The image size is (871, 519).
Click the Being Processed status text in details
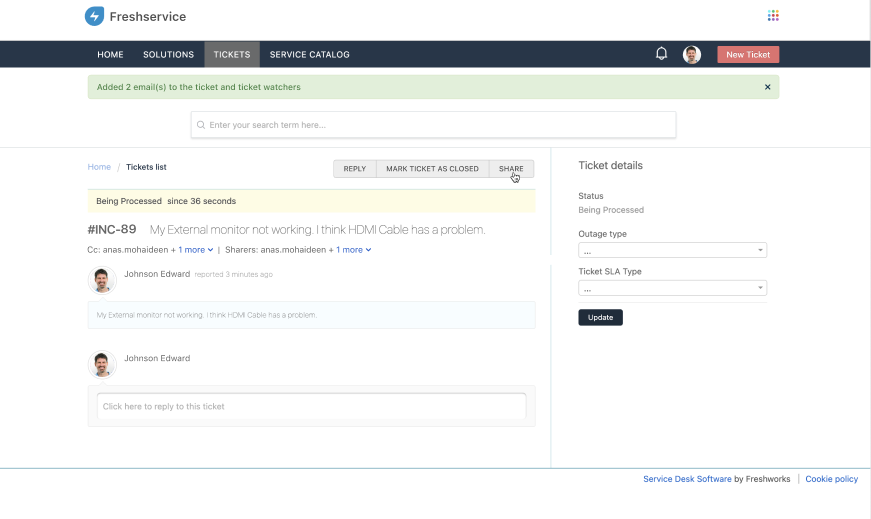click(611, 210)
